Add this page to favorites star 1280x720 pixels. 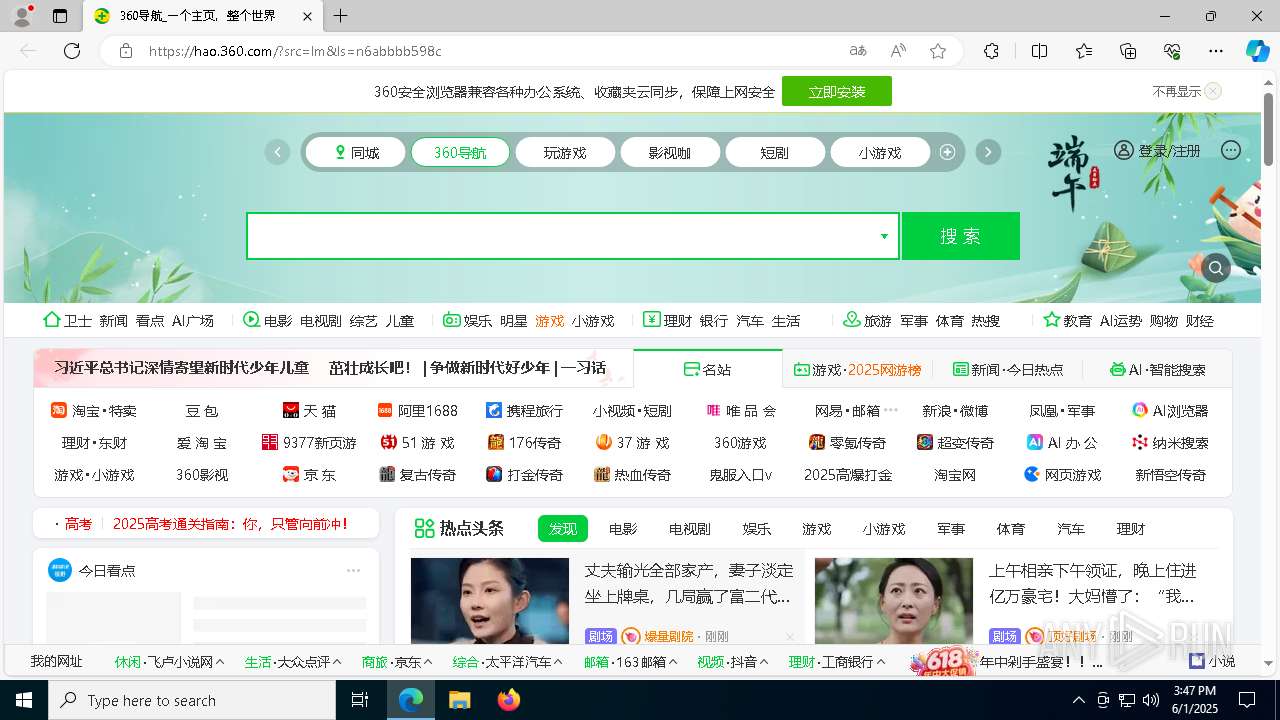click(x=938, y=51)
